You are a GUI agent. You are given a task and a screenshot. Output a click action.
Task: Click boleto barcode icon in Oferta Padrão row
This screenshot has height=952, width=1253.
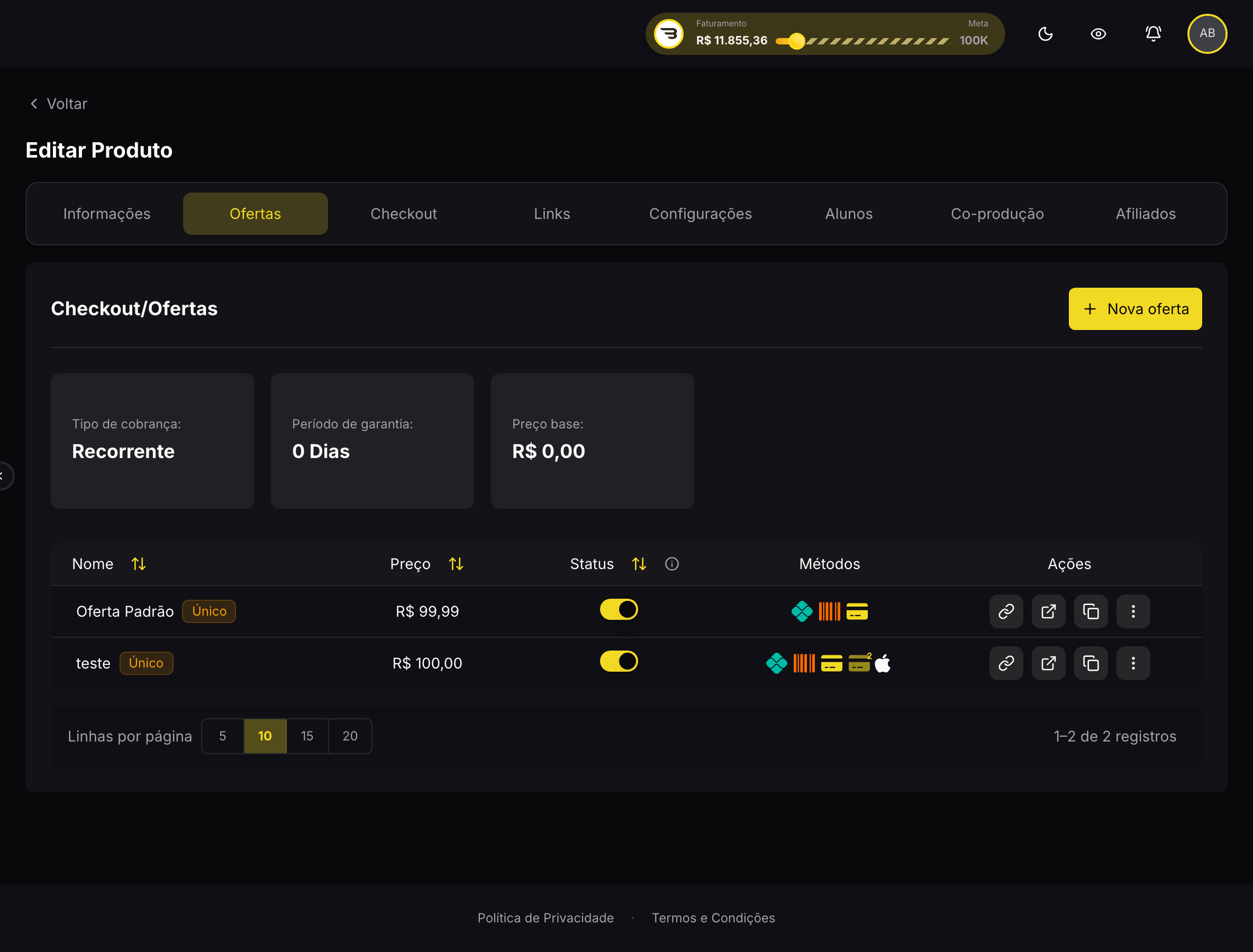pos(830,611)
